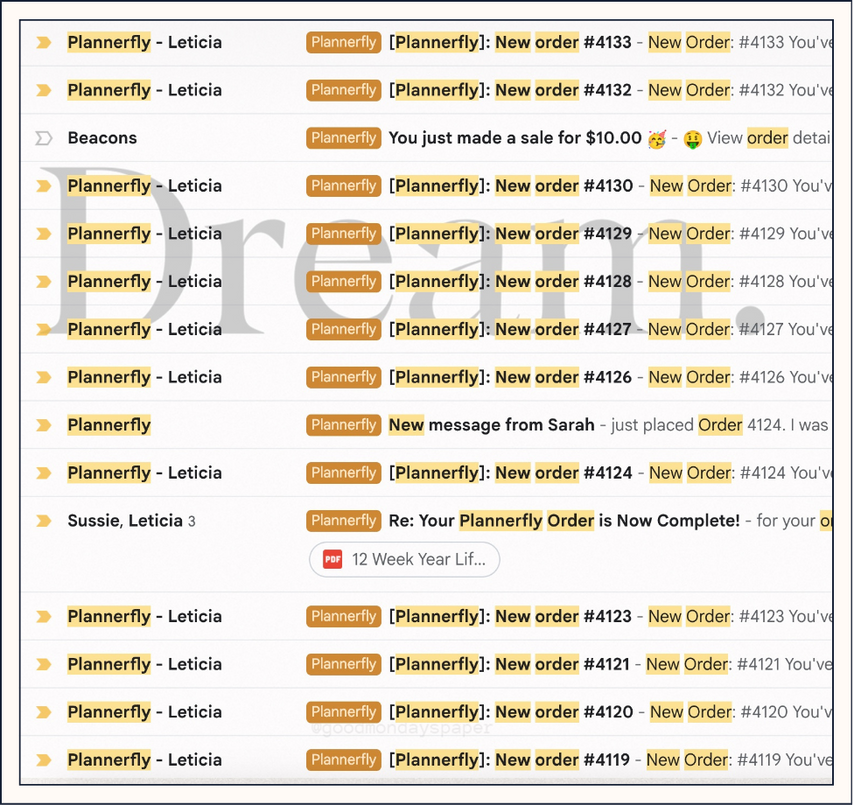854x805 pixels.
Task: Click the "Sussie, Leticia" sender name
Action: click(x=125, y=521)
